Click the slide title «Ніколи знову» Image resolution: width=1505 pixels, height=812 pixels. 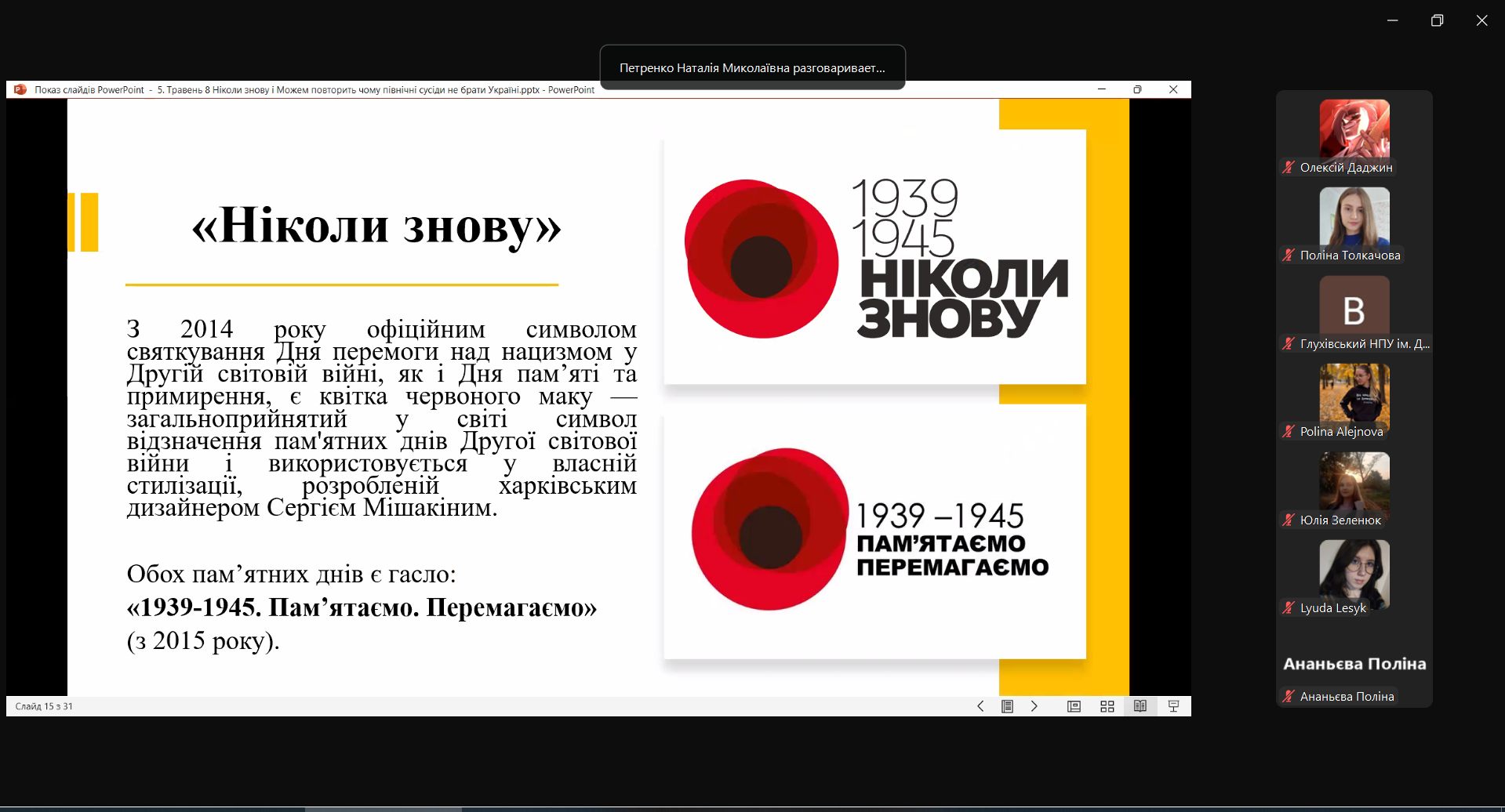(x=376, y=226)
